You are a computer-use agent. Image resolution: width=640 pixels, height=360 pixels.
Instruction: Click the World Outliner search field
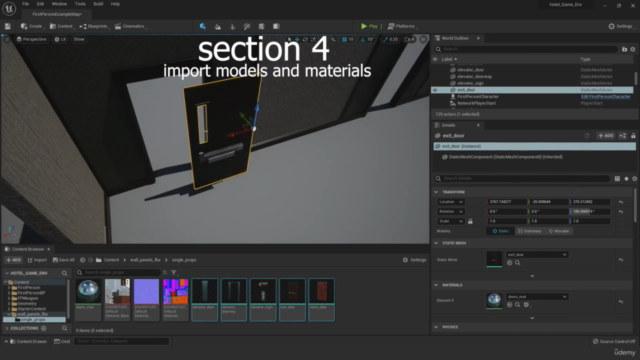pos(527,49)
